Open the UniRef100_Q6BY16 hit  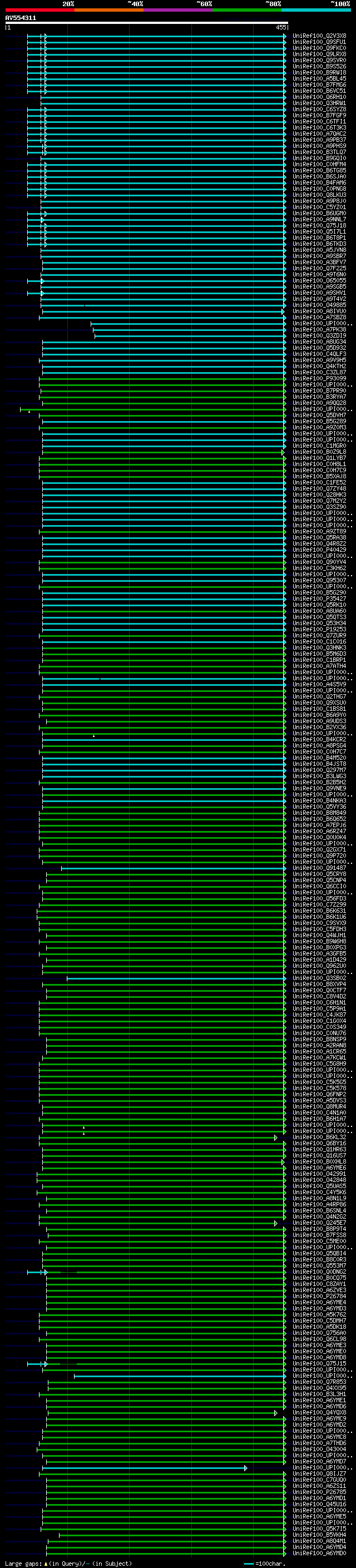(x=319, y=1143)
